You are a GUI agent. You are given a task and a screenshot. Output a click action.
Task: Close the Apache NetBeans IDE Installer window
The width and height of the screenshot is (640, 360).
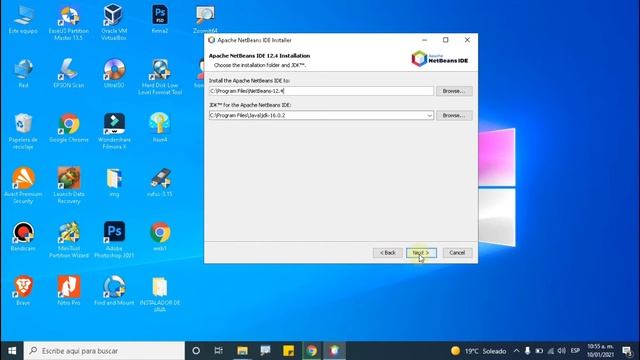(x=467, y=40)
